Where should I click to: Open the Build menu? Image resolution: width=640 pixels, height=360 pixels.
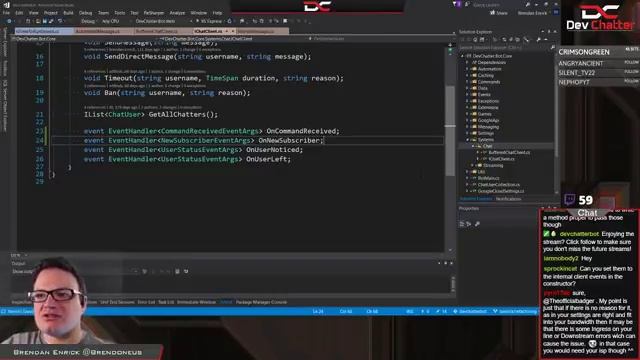coord(68,13)
